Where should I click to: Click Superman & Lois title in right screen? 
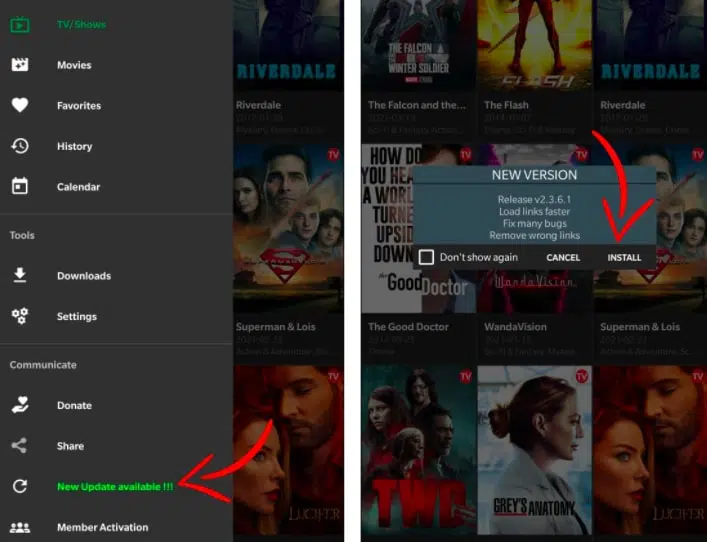(640, 327)
